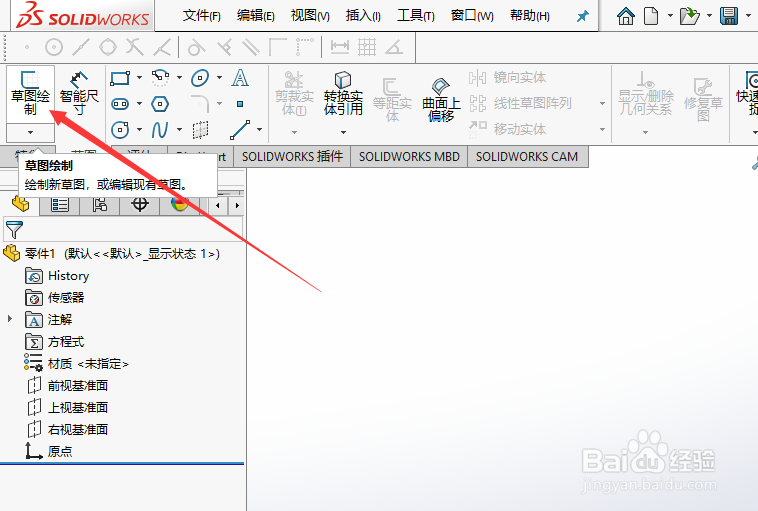758x511 pixels.
Task: Select the sketch text tool
Action: pyautogui.click(x=240, y=78)
